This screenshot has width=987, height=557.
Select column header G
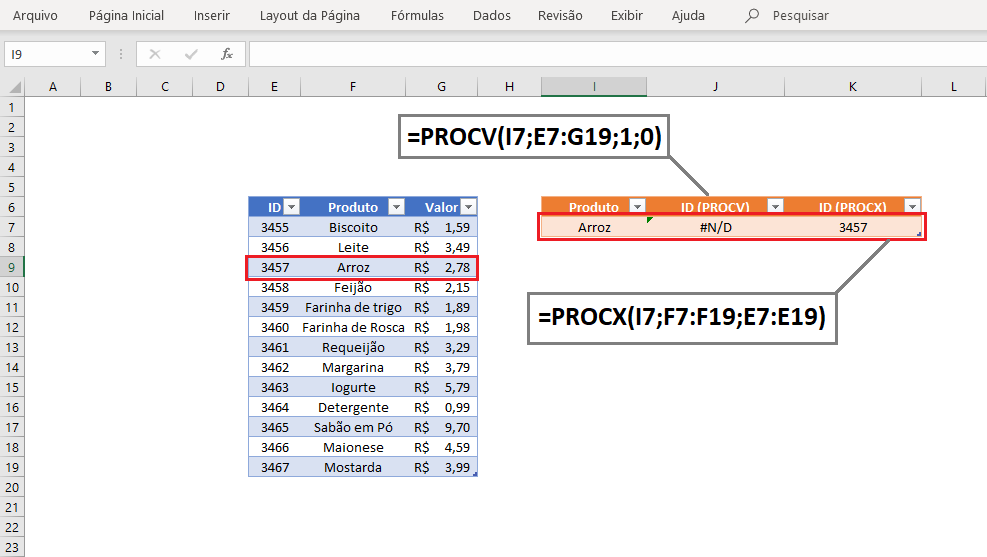(x=442, y=87)
